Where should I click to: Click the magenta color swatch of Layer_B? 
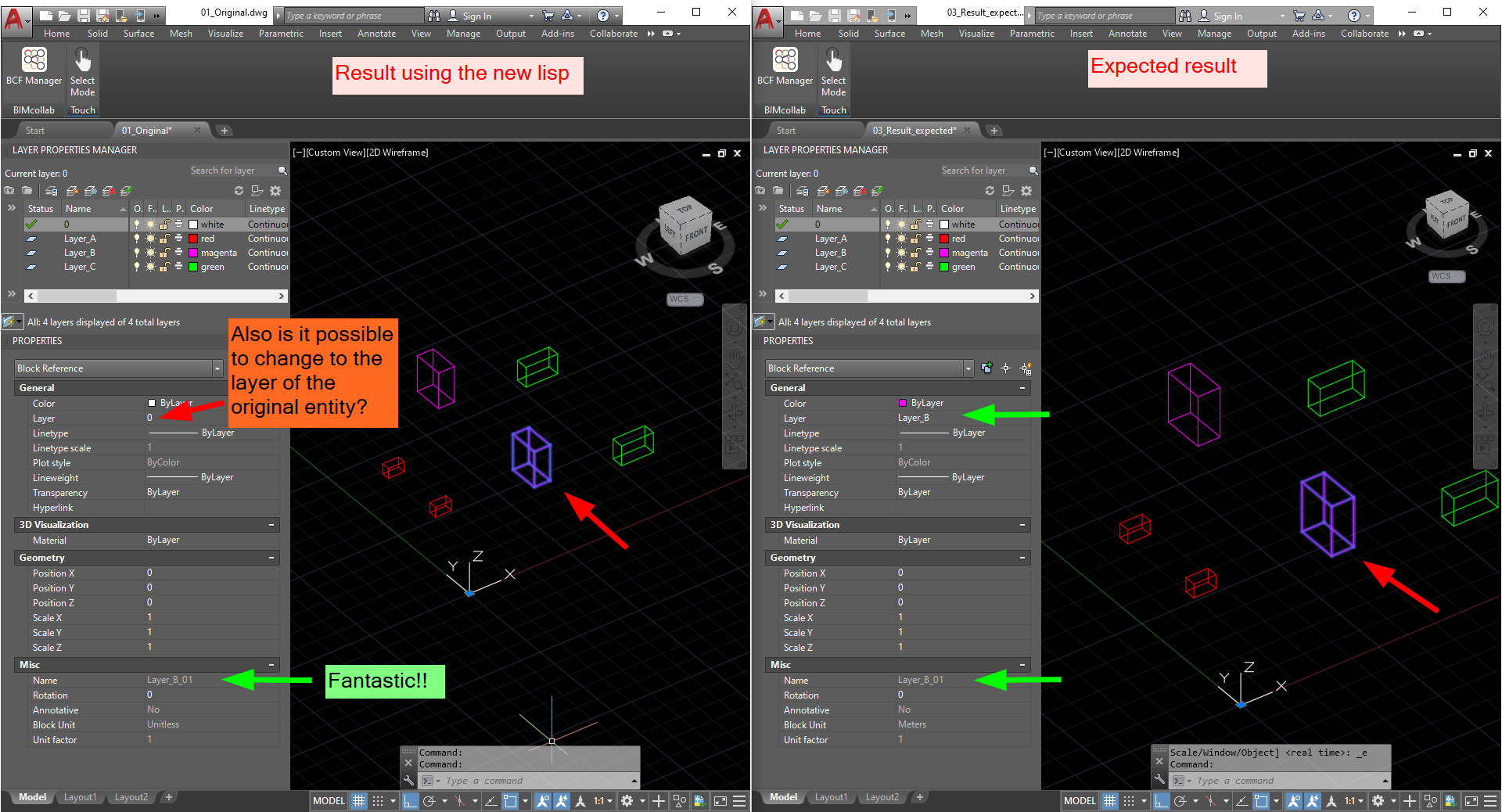(193, 253)
